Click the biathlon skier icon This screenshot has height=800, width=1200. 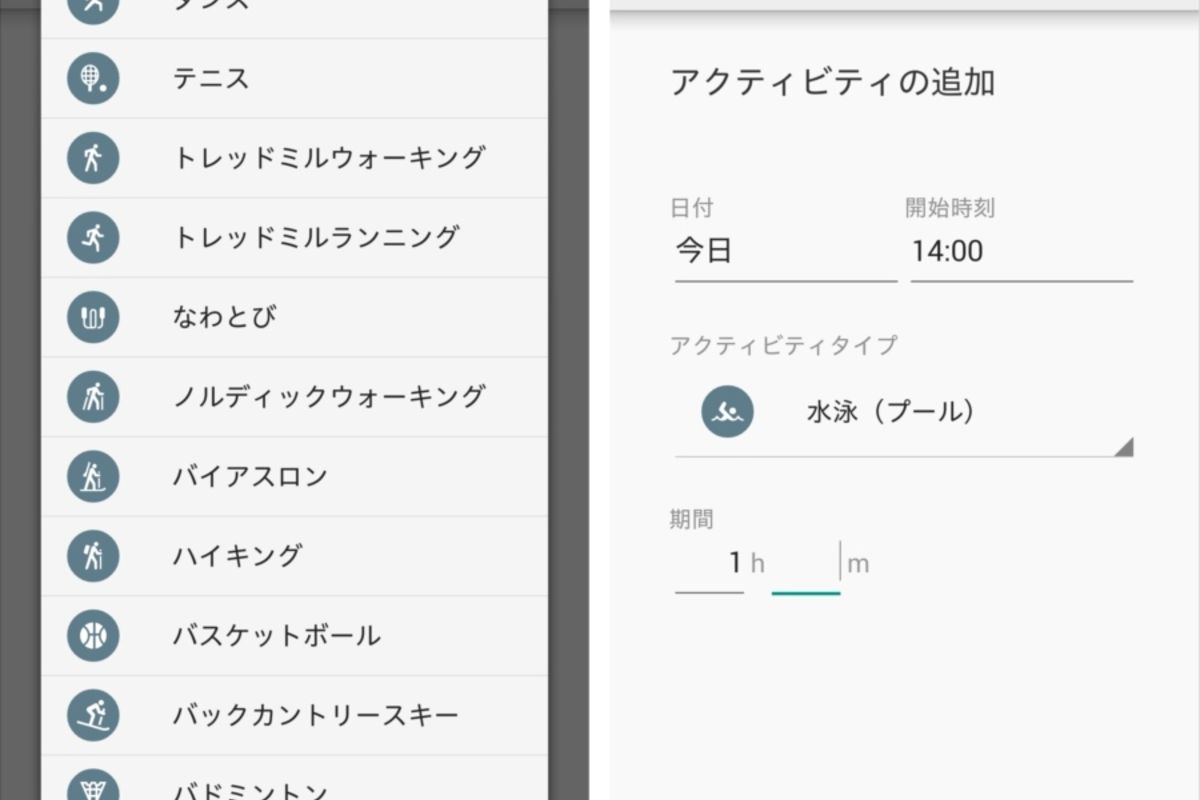[93, 476]
